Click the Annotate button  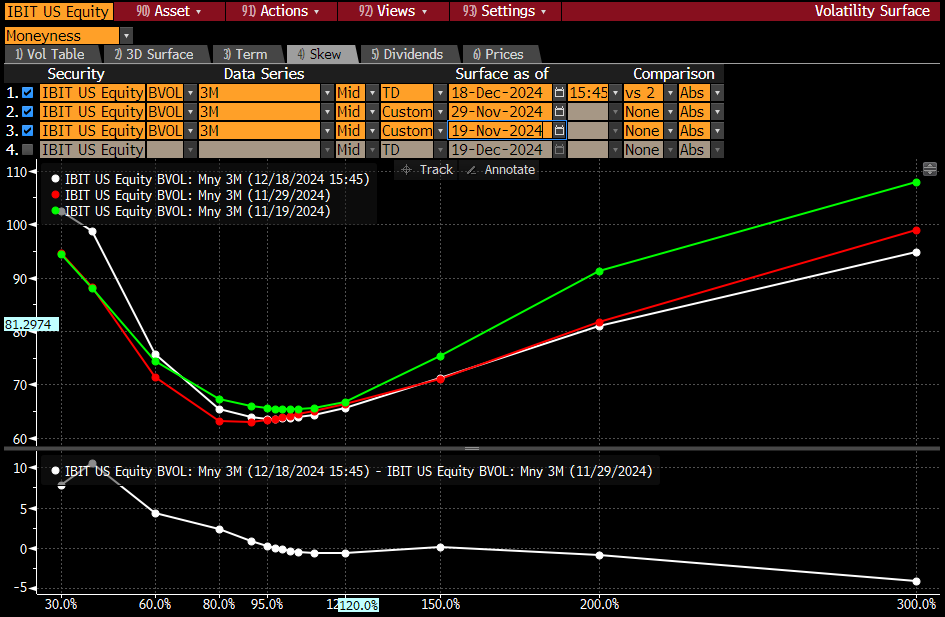point(501,170)
